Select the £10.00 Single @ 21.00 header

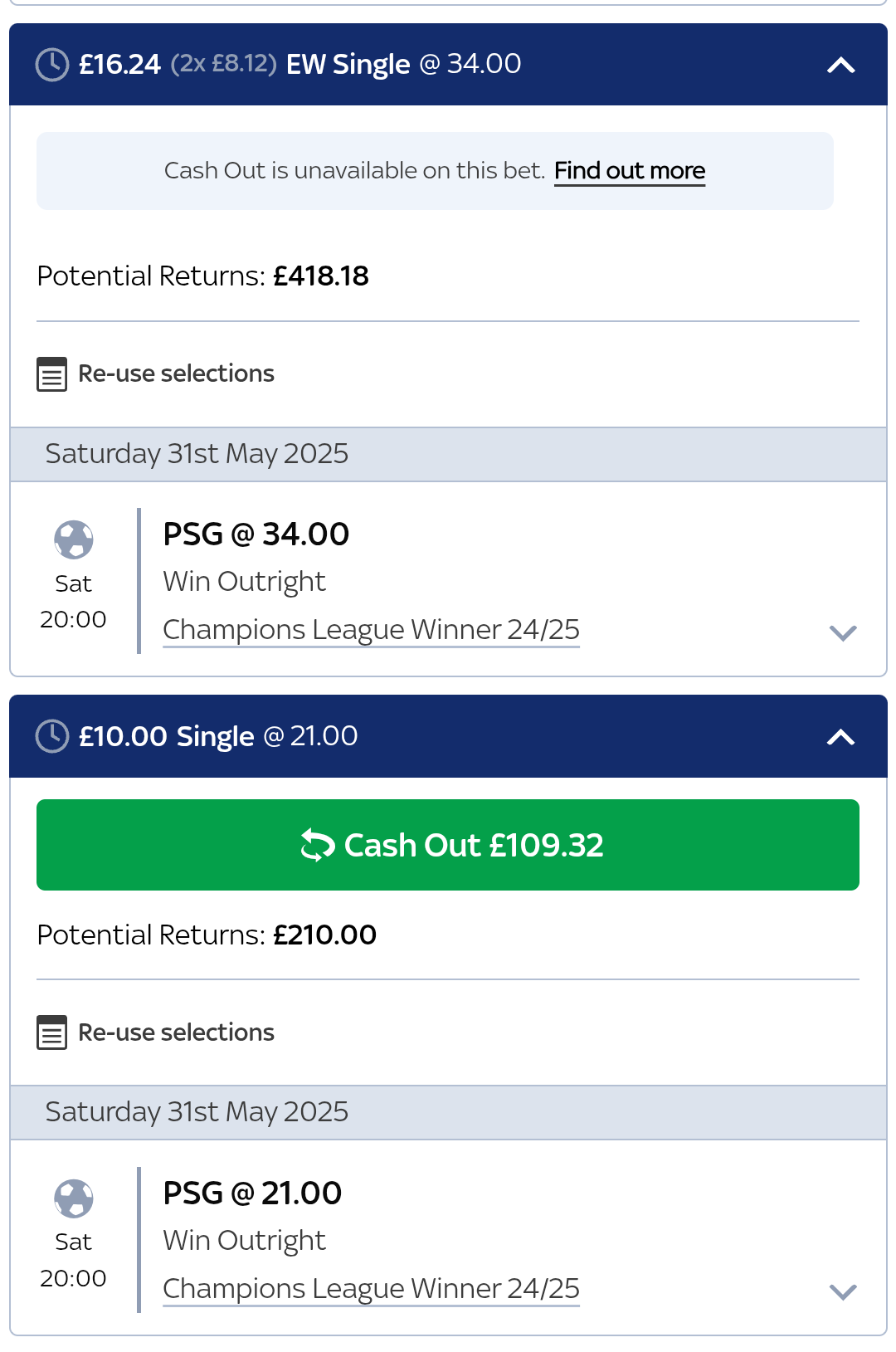pos(448,736)
